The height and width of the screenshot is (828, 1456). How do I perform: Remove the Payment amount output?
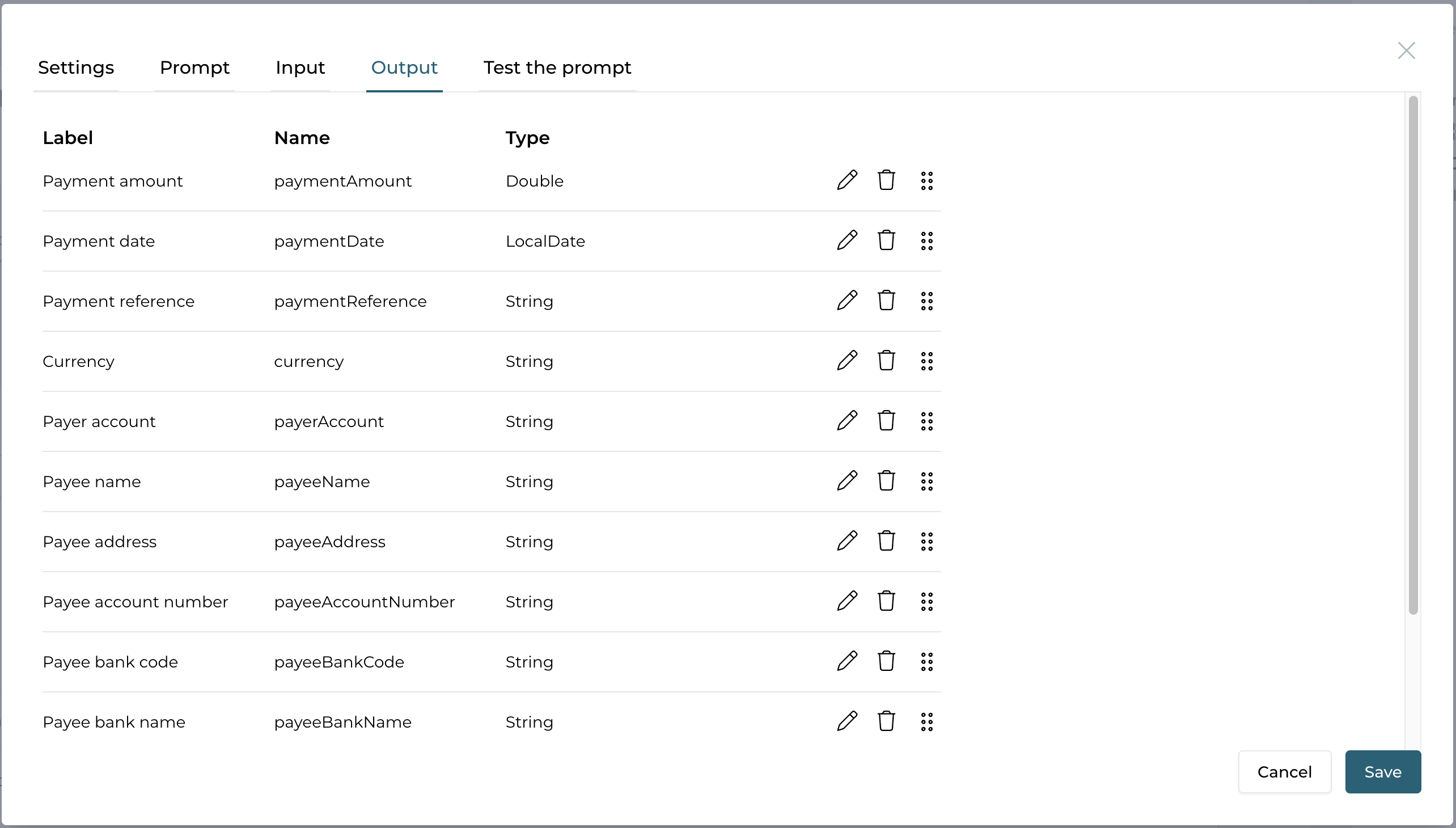click(x=886, y=180)
